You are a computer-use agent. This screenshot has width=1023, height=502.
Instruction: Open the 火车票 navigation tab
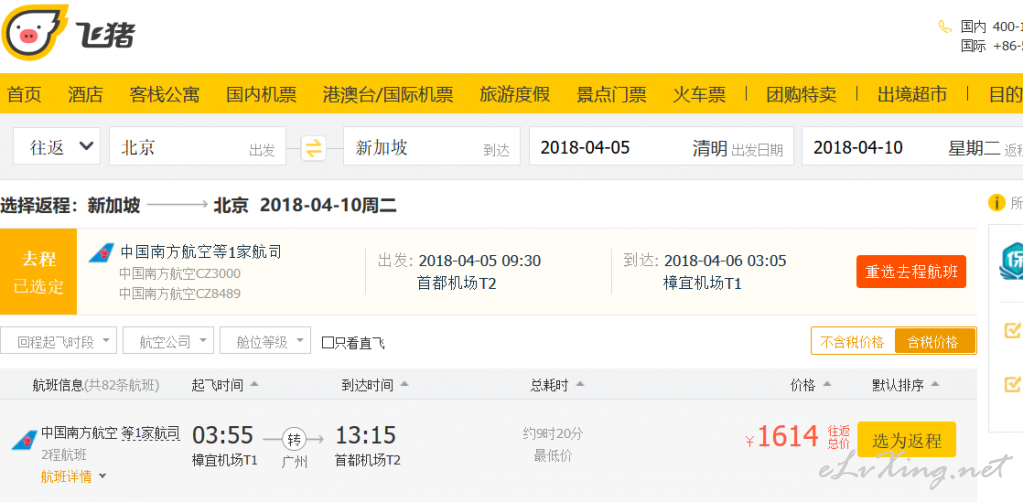coord(699,95)
